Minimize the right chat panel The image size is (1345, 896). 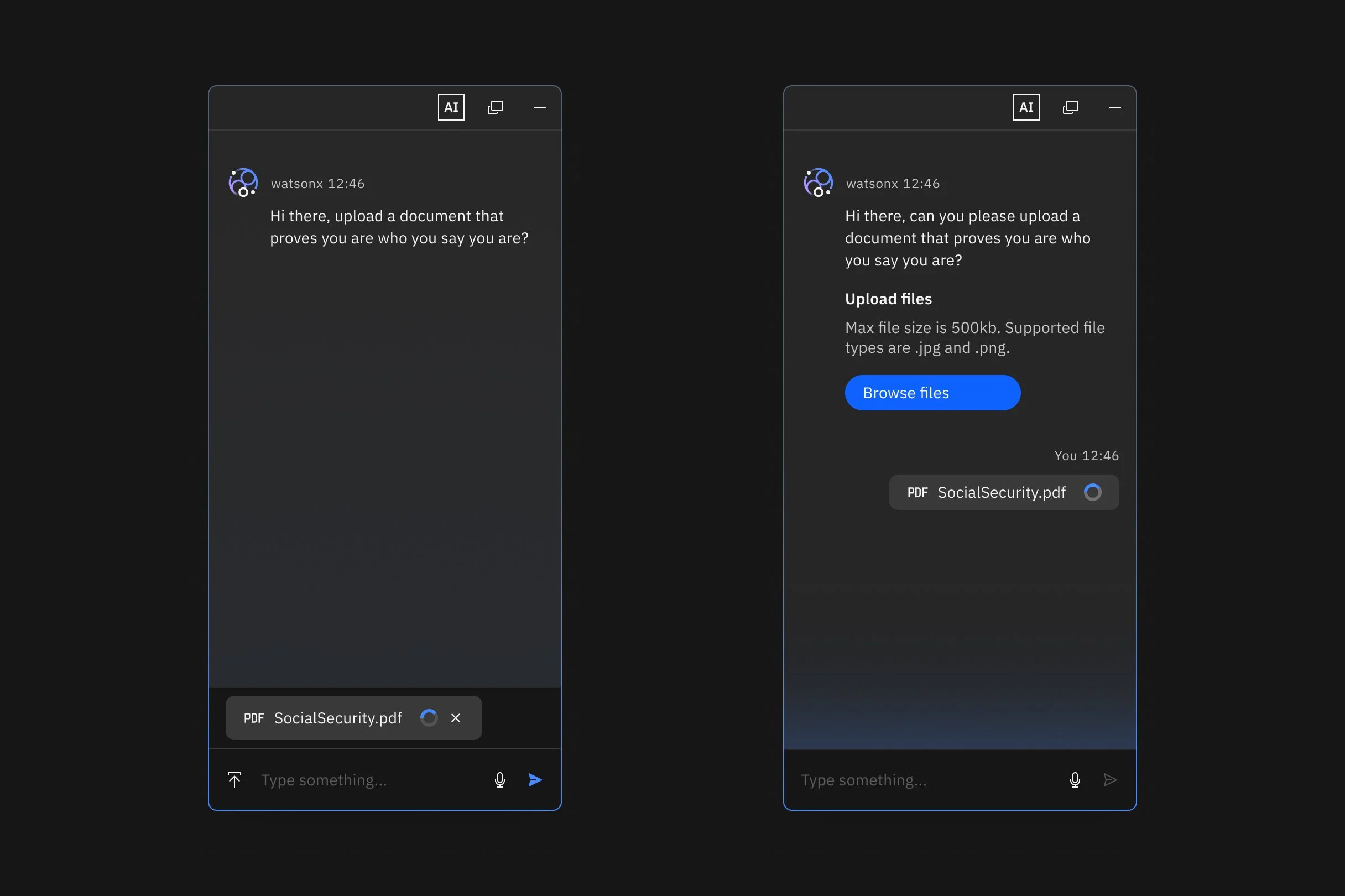pos(1114,107)
